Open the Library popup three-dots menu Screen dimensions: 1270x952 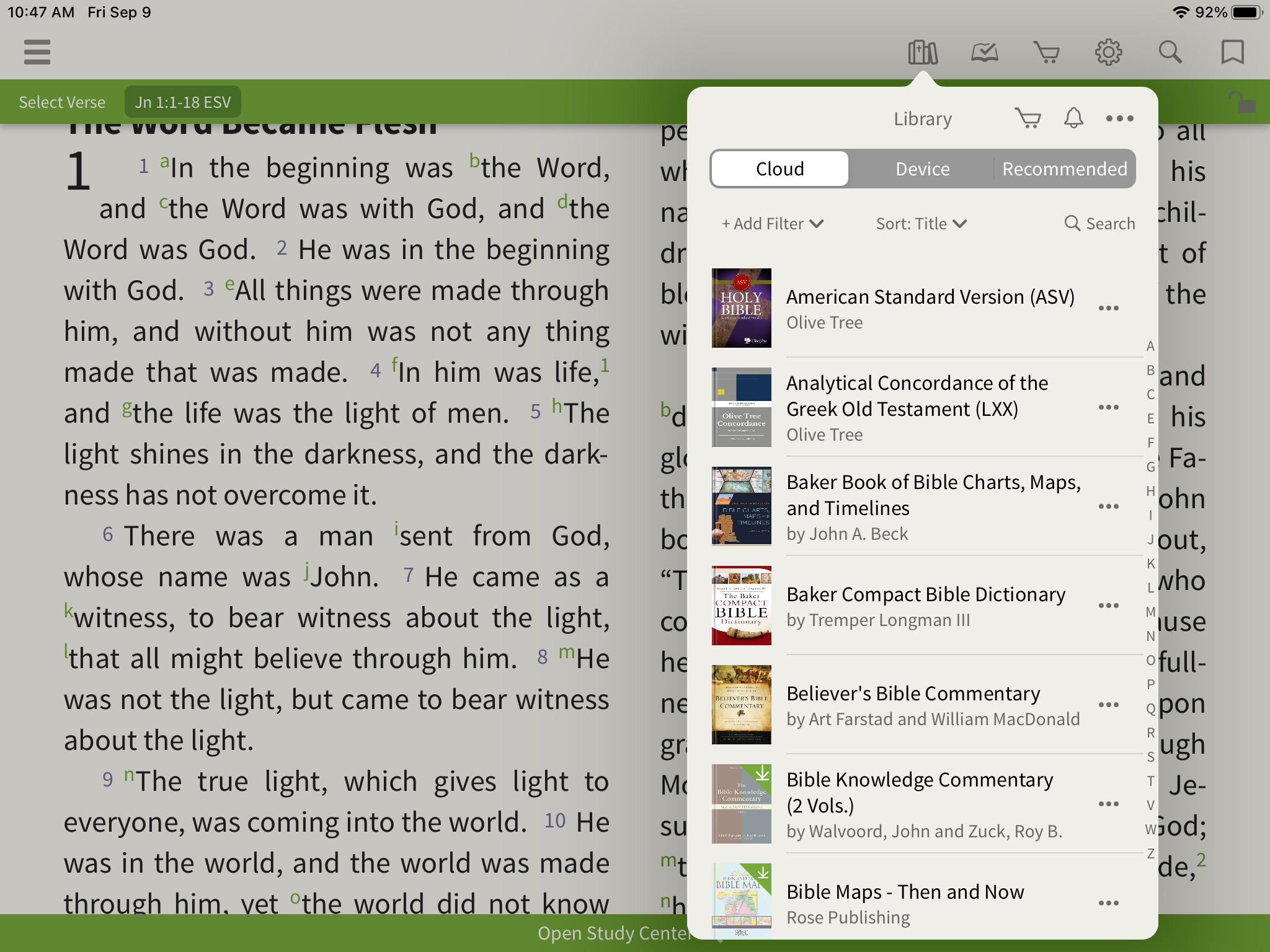coord(1120,118)
